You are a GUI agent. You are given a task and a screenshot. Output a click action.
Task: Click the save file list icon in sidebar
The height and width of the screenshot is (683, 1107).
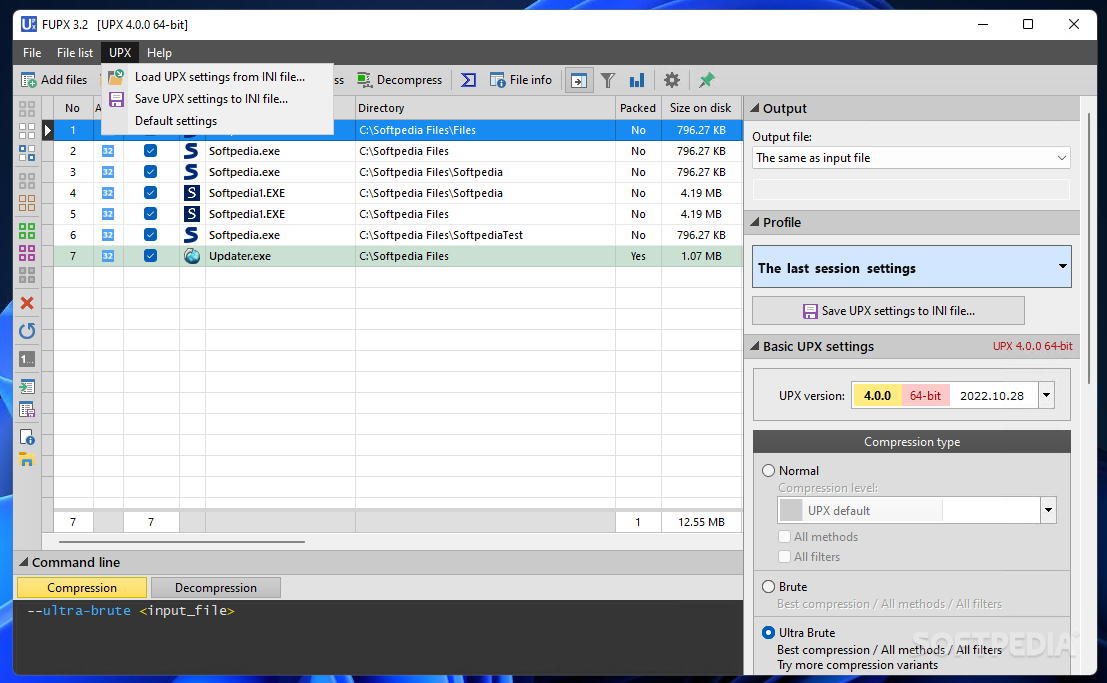click(x=27, y=410)
